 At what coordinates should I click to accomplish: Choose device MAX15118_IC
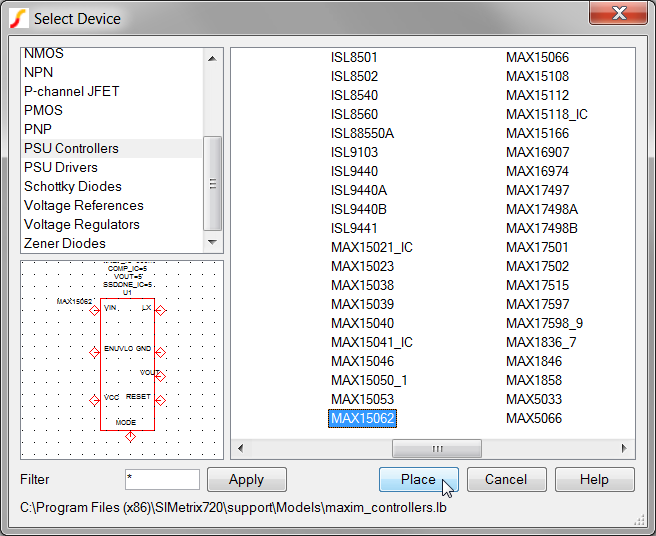pos(547,114)
